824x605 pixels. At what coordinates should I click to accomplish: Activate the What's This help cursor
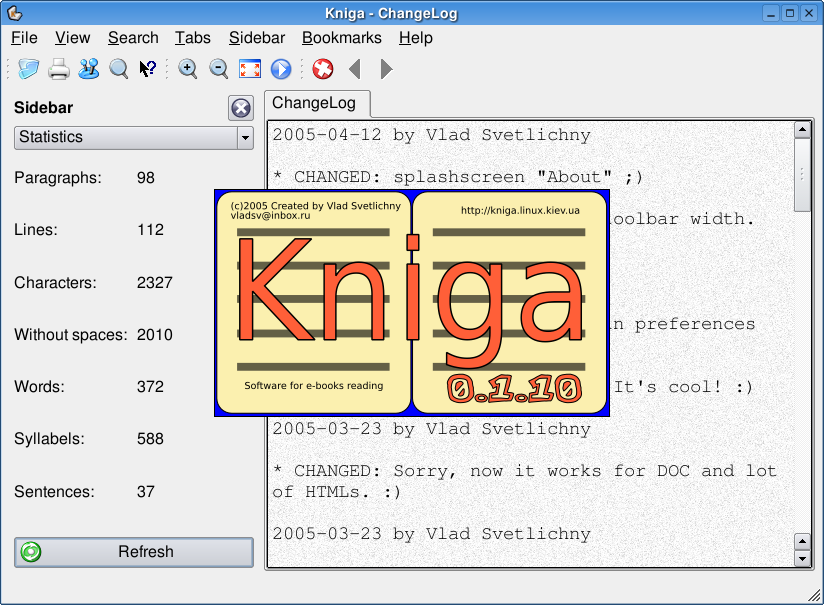(x=148, y=69)
